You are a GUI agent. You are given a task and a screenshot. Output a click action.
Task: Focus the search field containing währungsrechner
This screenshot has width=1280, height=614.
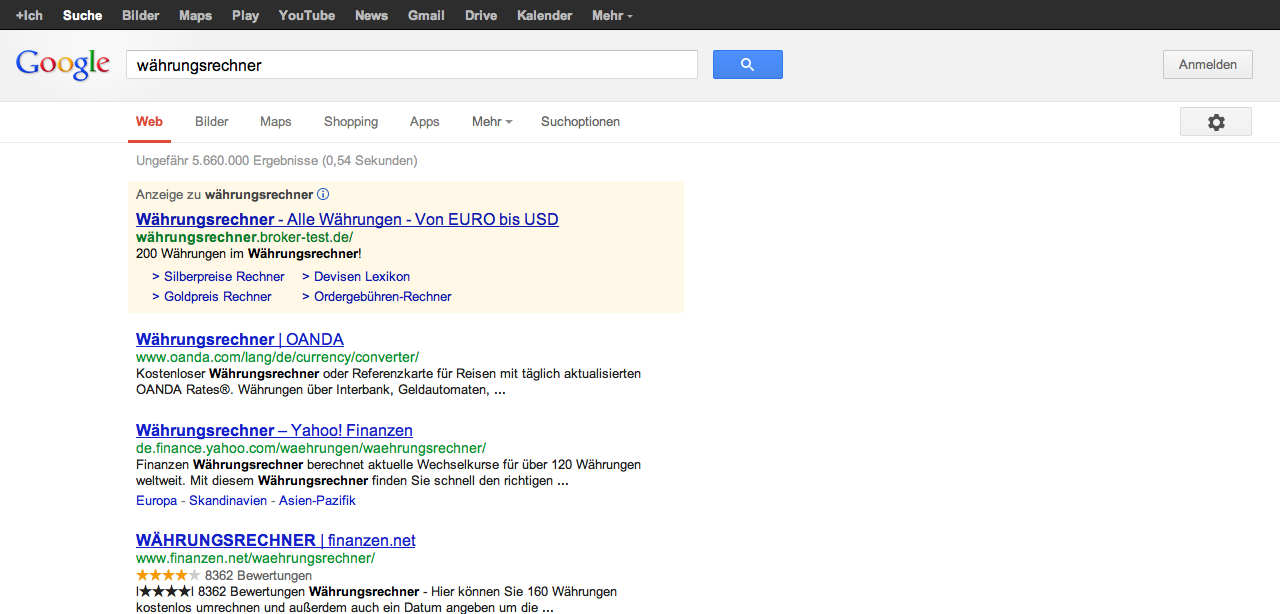pos(411,65)
